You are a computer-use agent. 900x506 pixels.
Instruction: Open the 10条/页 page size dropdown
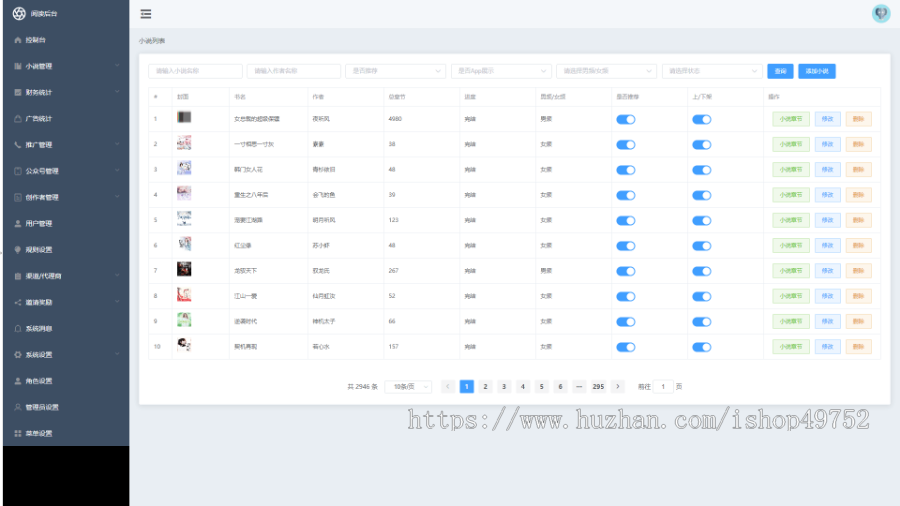408,387
